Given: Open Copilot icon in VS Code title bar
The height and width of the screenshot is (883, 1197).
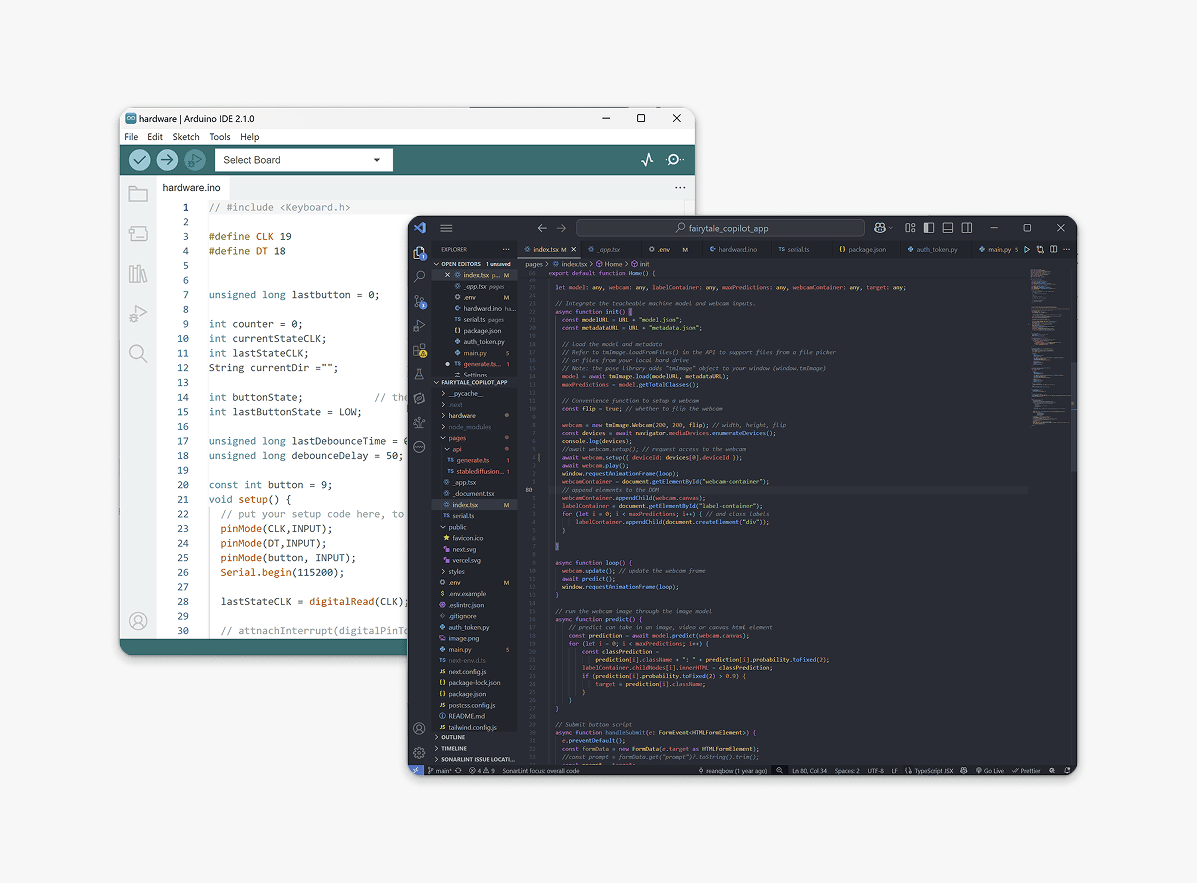Looking at the screenshot, I should coord(880,228).
